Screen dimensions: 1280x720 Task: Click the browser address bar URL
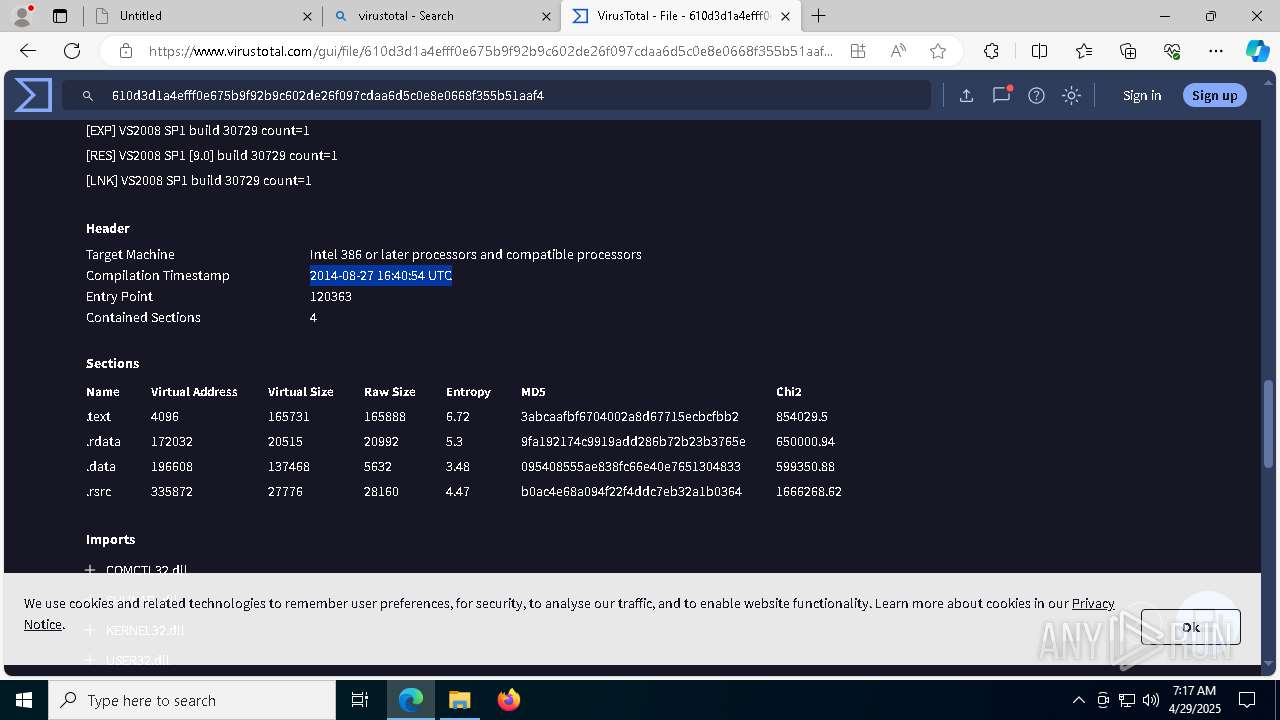tap(490, 51)
